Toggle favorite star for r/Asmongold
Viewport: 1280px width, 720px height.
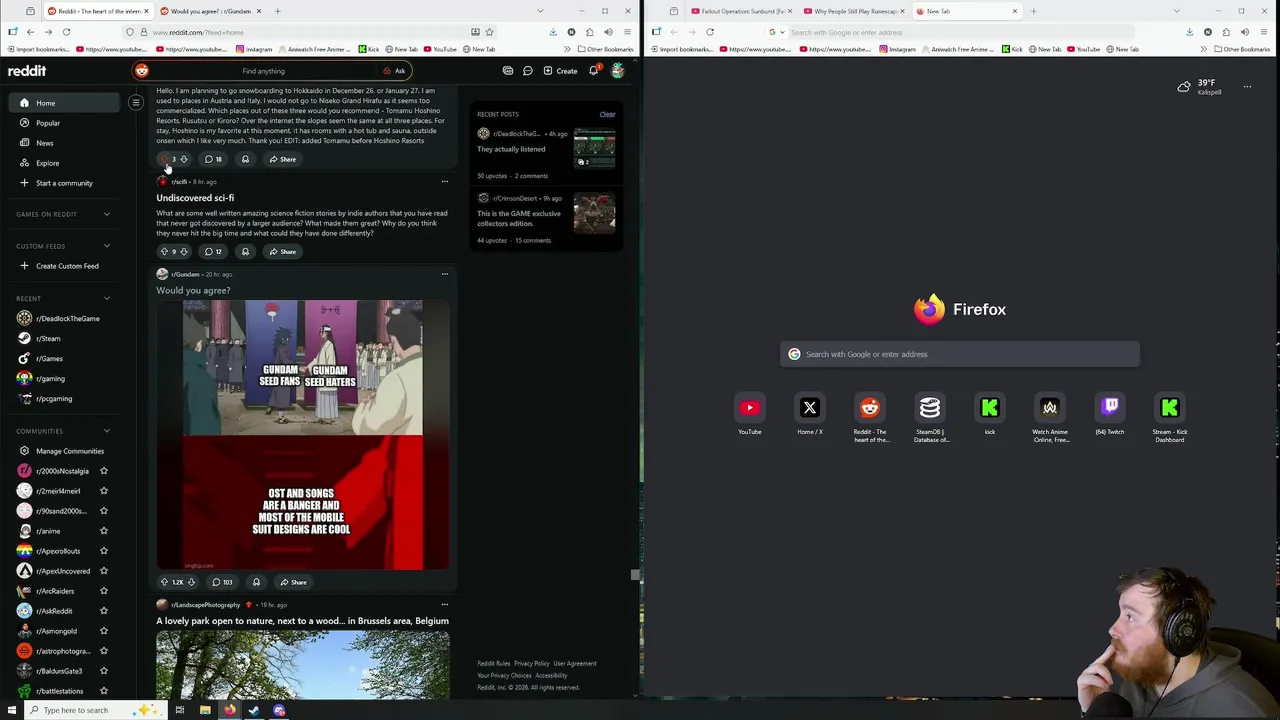(104, 631)
